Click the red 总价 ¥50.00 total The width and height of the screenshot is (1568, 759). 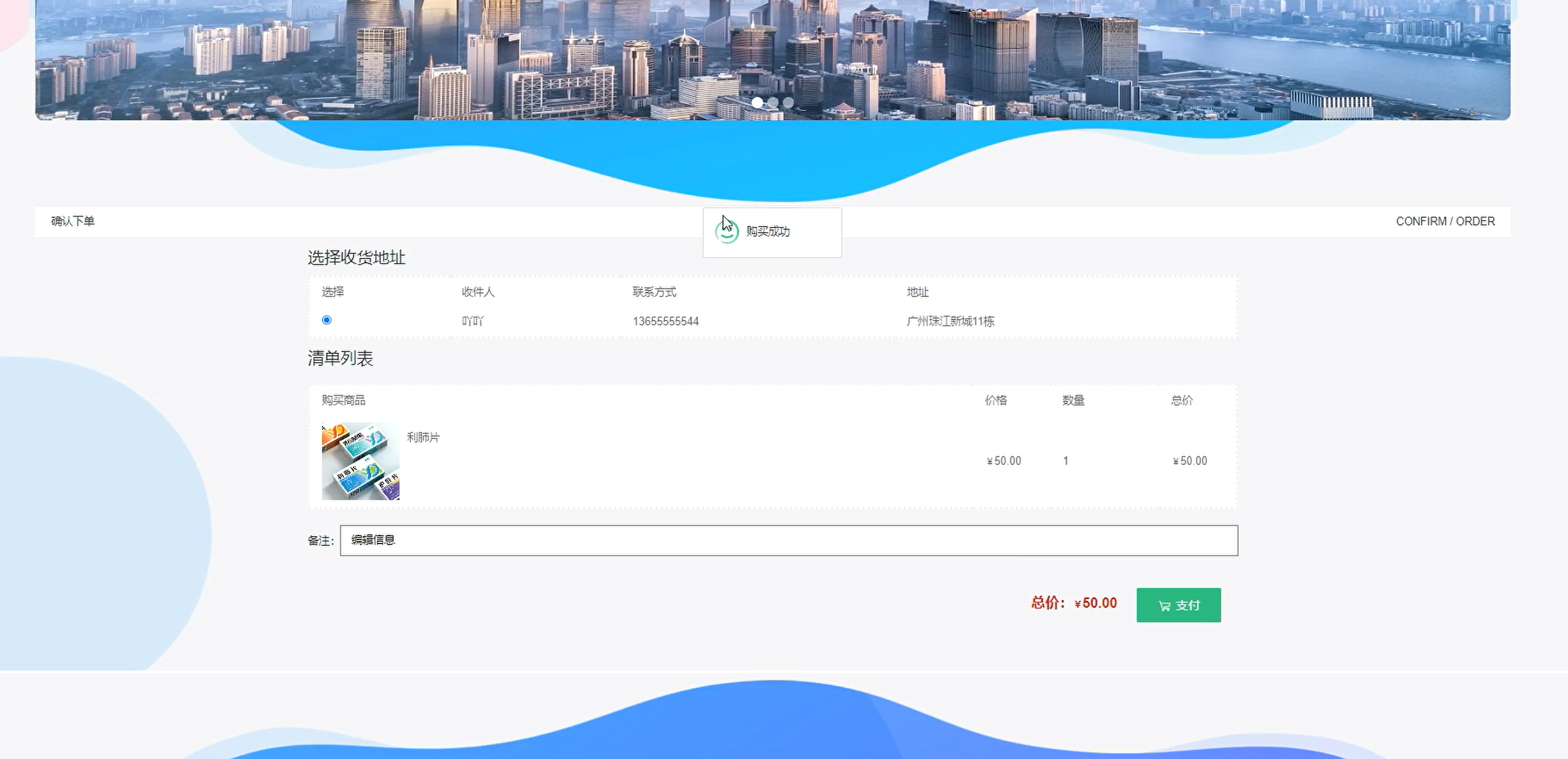click(x=1074, y=603)
